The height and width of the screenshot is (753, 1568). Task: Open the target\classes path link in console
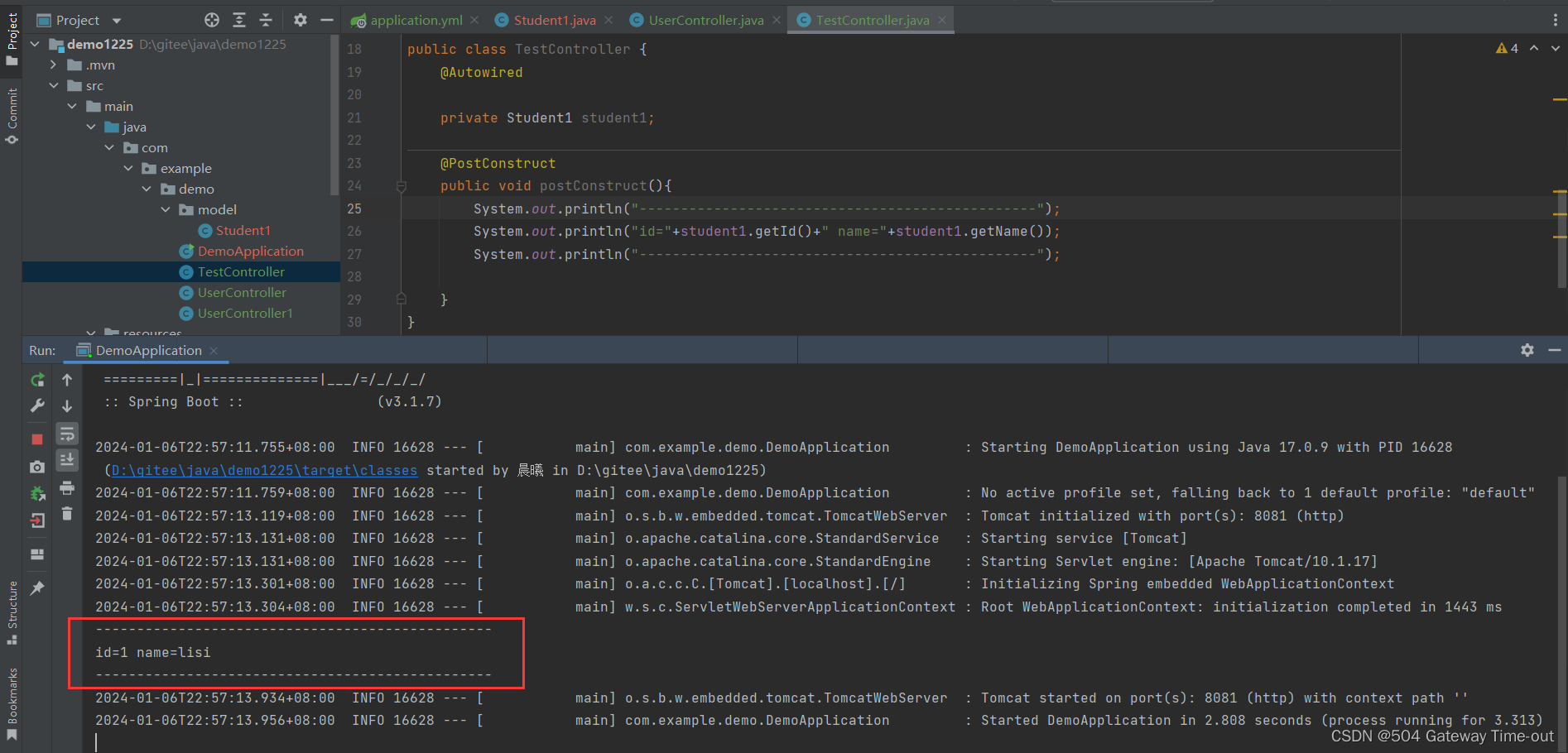tap(264, 470)
